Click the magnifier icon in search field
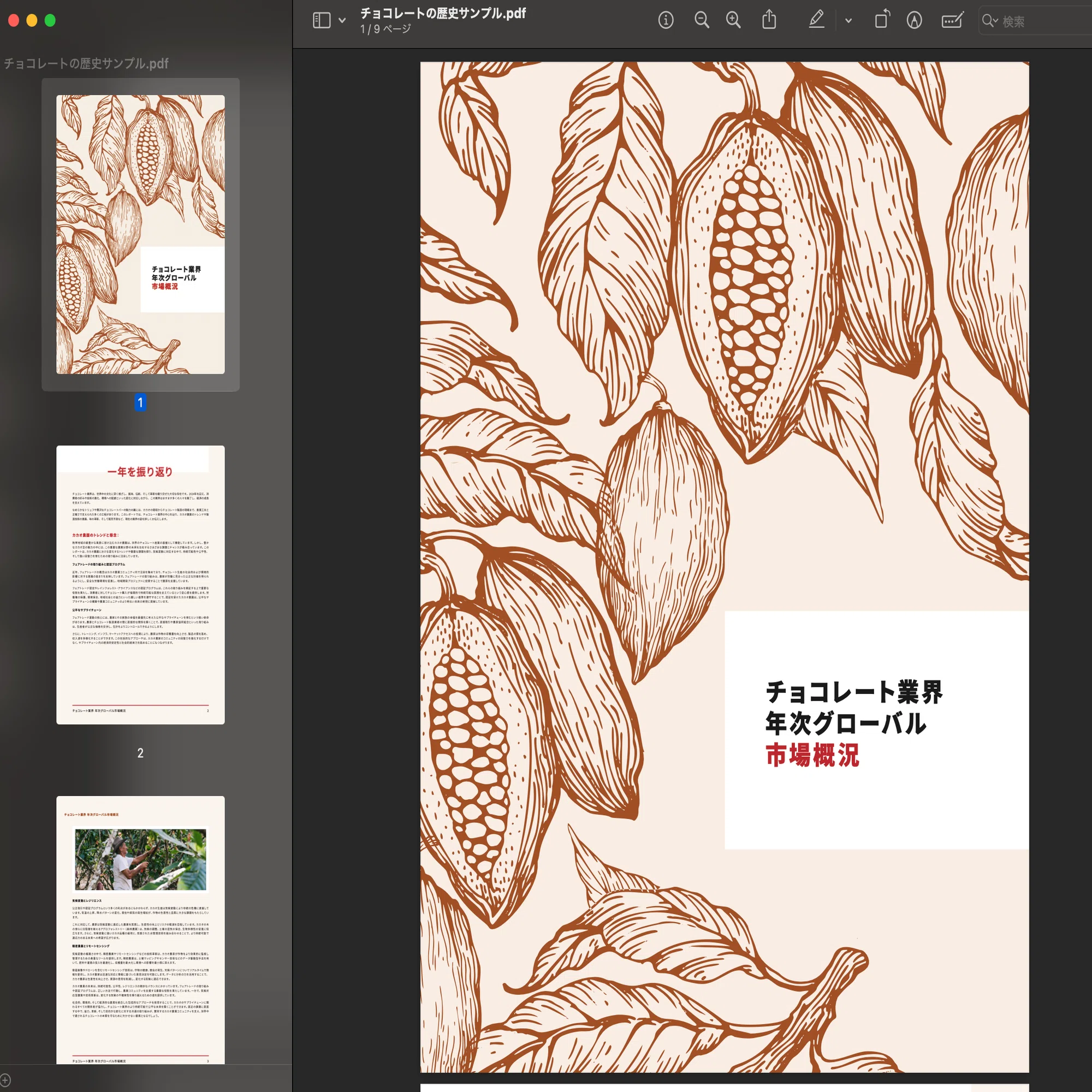Screen dimensions: 1092x1092 [x=989, y=21]
